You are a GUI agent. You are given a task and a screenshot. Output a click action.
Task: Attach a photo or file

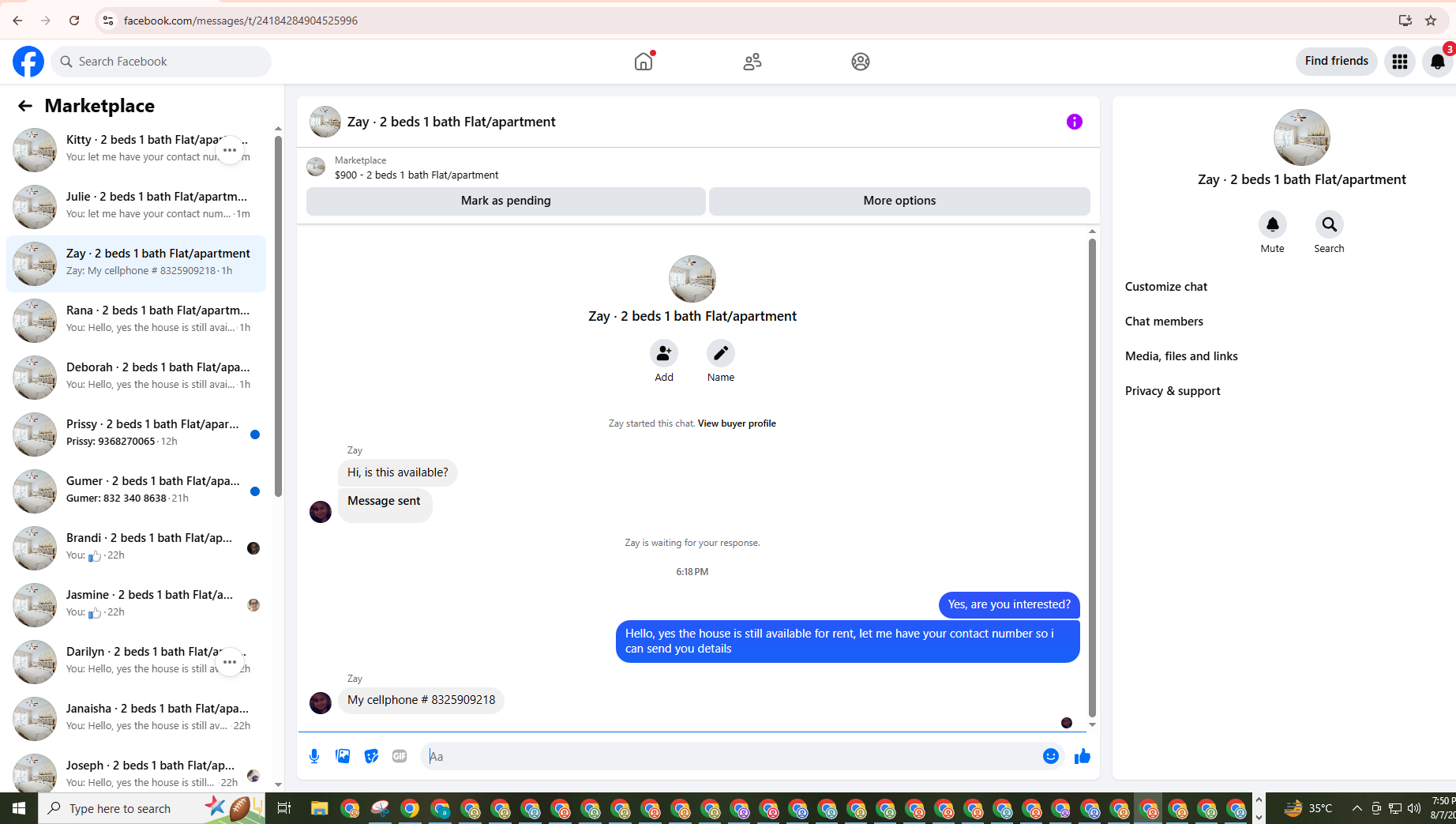click(343, 756)
